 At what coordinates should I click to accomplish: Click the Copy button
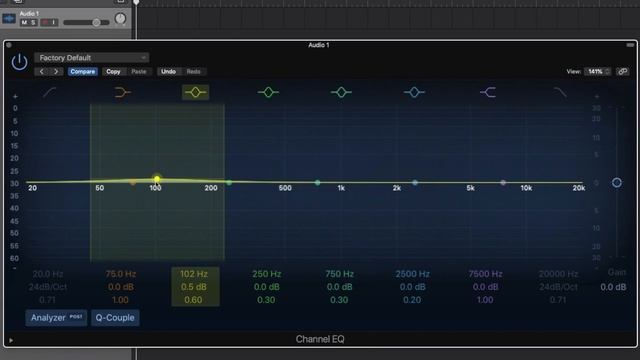coord(113,71)
